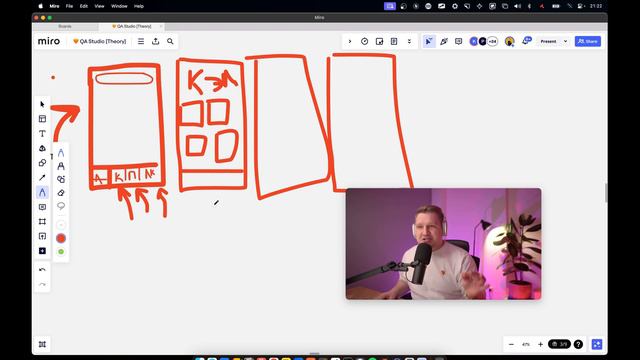
Task: Search the board with magnifier icon
Action: pyautogui.click(x=170, y=41)
